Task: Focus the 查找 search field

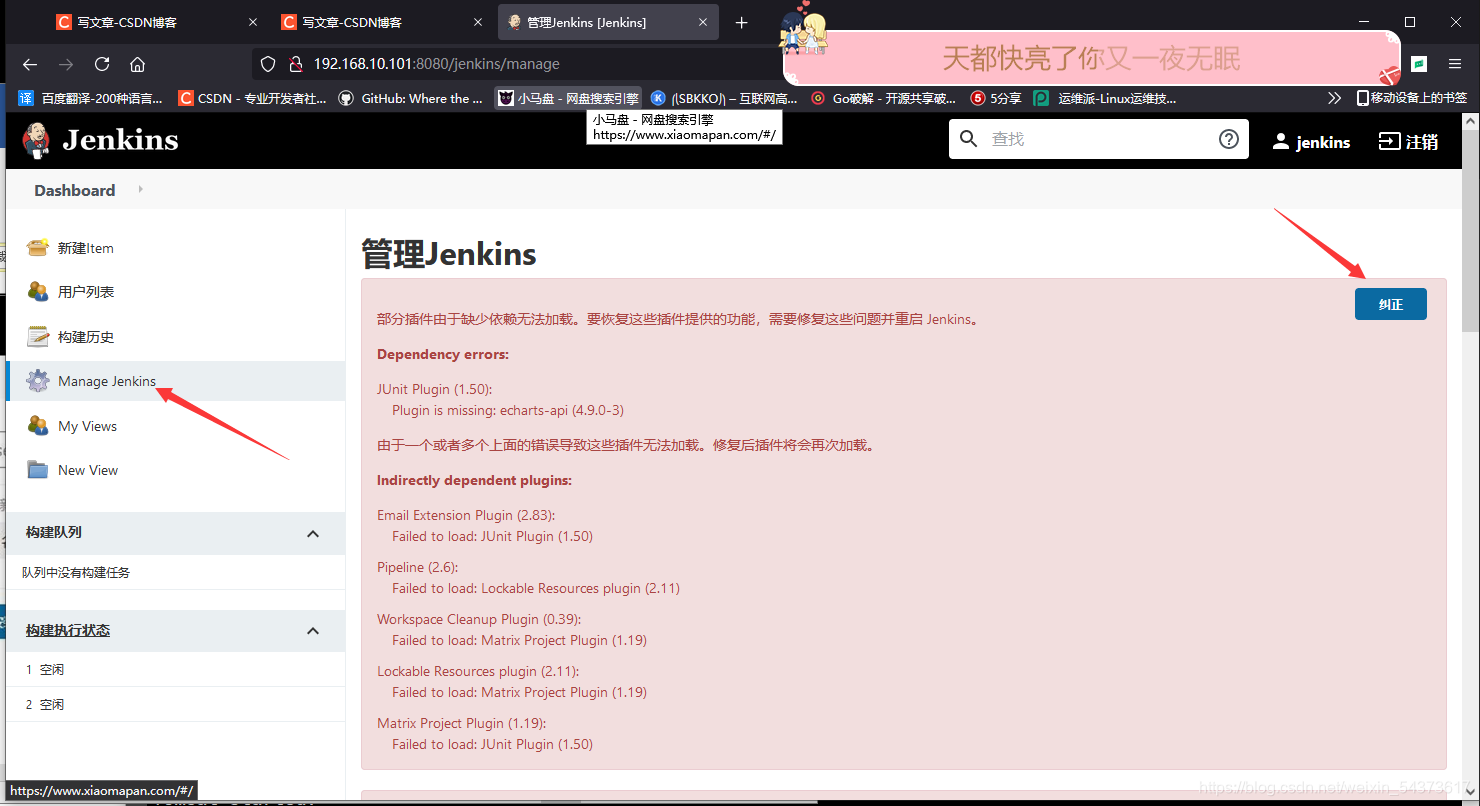Action: (x=1100, y=139)
